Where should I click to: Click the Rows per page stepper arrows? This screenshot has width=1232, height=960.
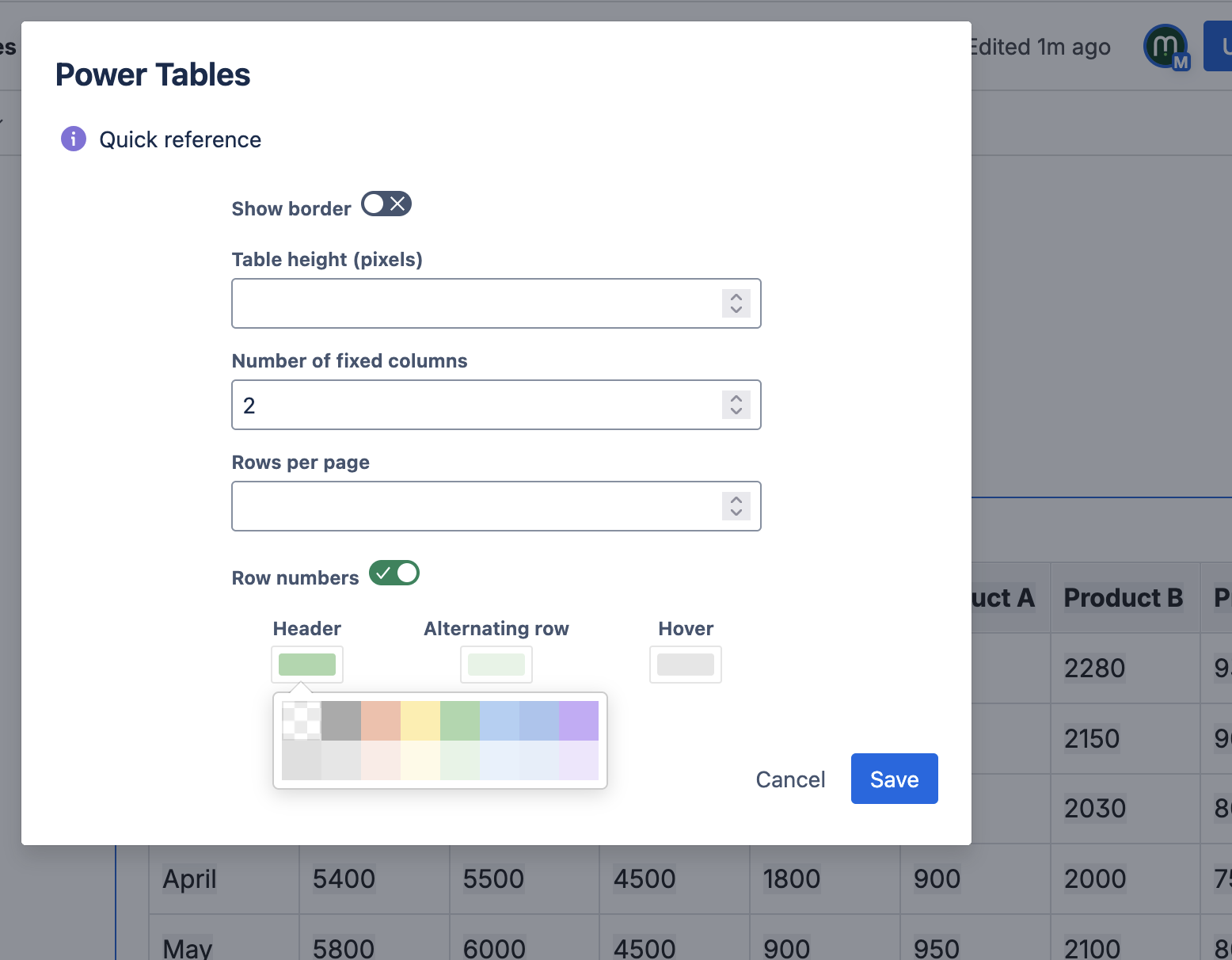tap(736, 506)
